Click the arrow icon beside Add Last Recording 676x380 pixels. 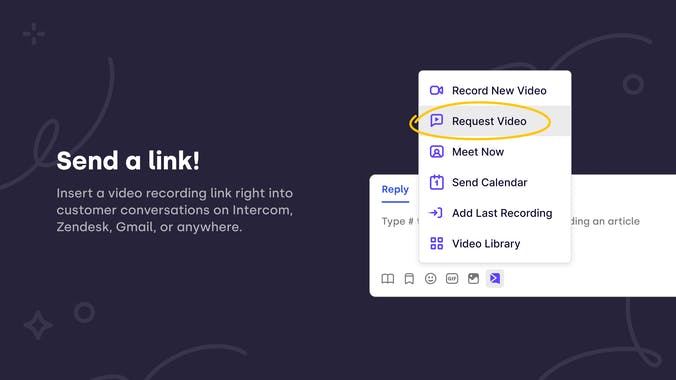tap(435, 213)
